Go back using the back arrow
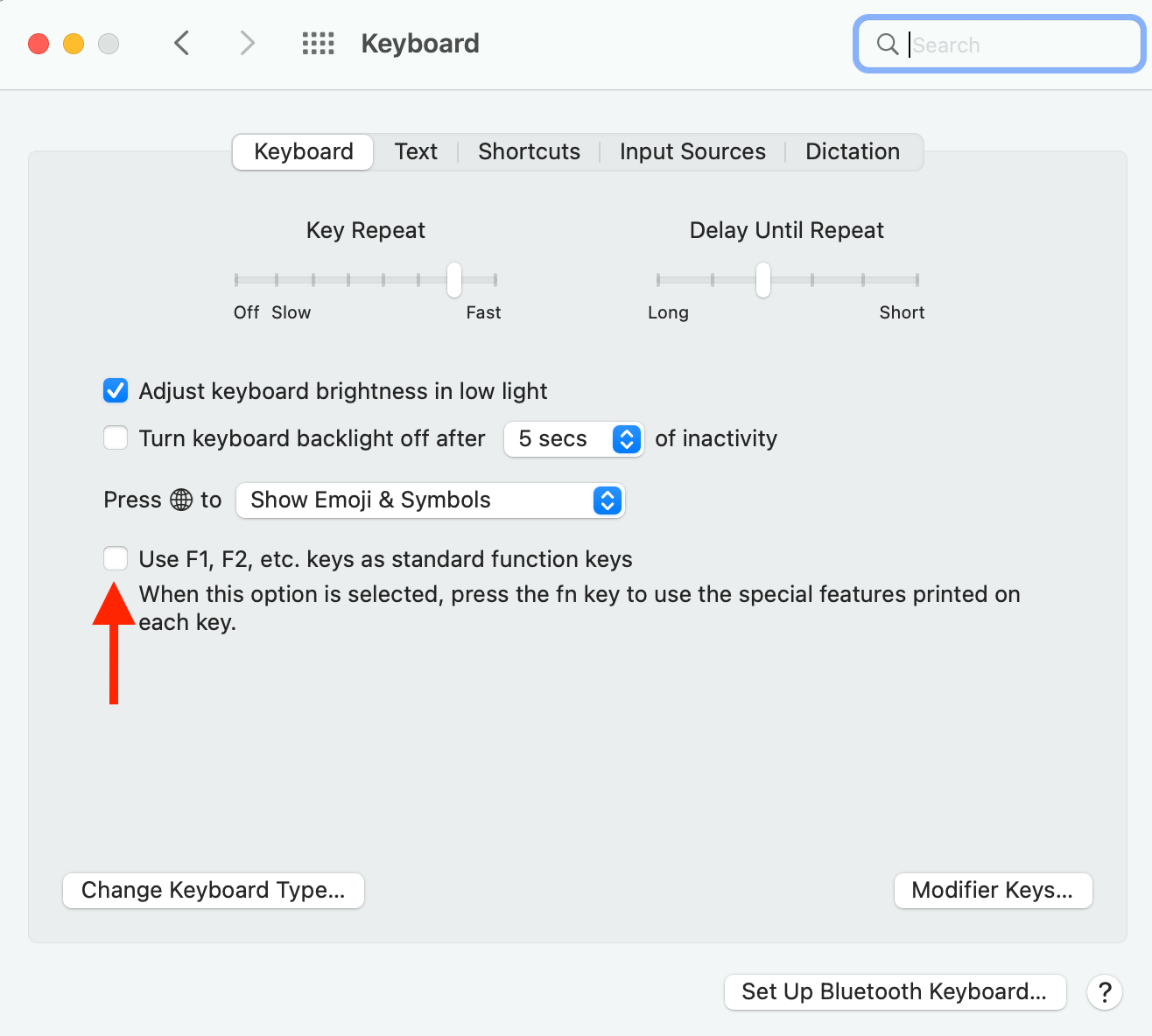This screenshot has width=1152, height=1036. point(181,43)
